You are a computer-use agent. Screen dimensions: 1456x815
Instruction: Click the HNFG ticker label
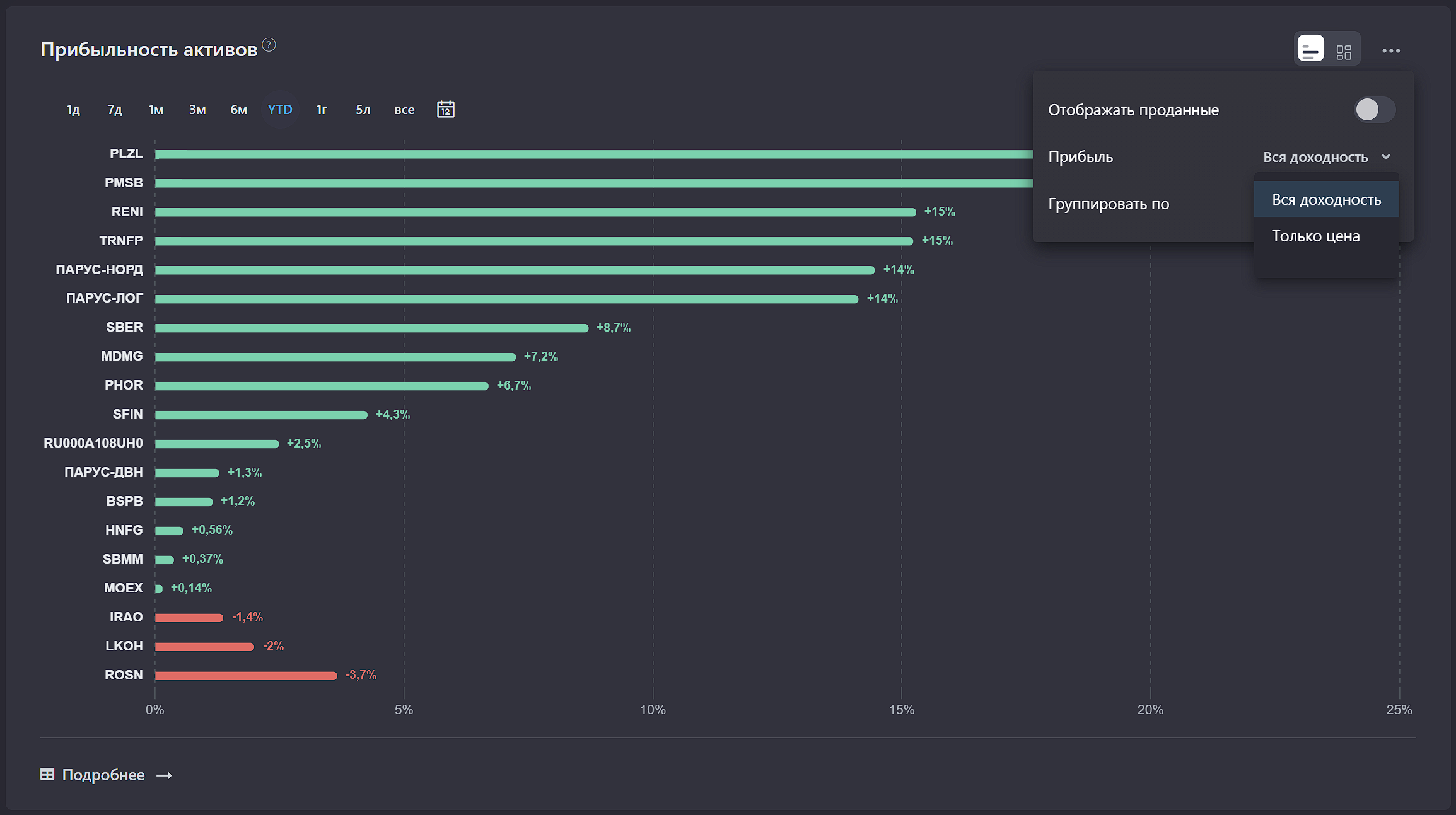tap(124, 530)
